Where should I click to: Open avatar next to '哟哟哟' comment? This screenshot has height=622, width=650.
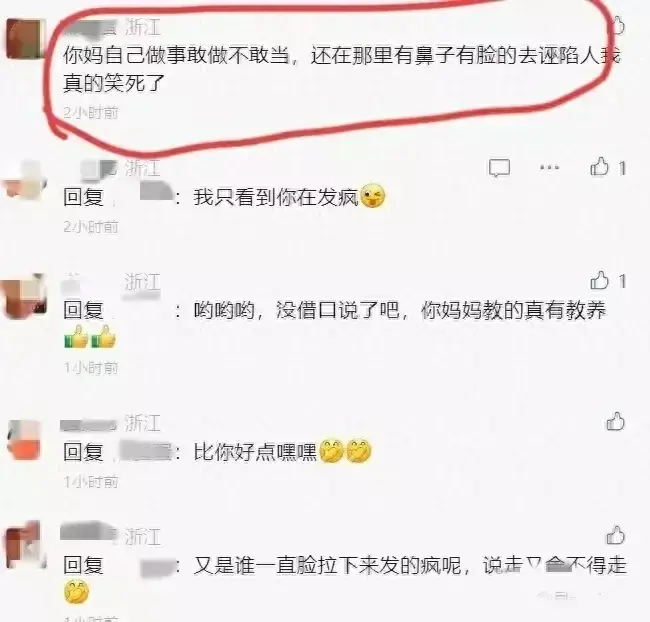24,295
